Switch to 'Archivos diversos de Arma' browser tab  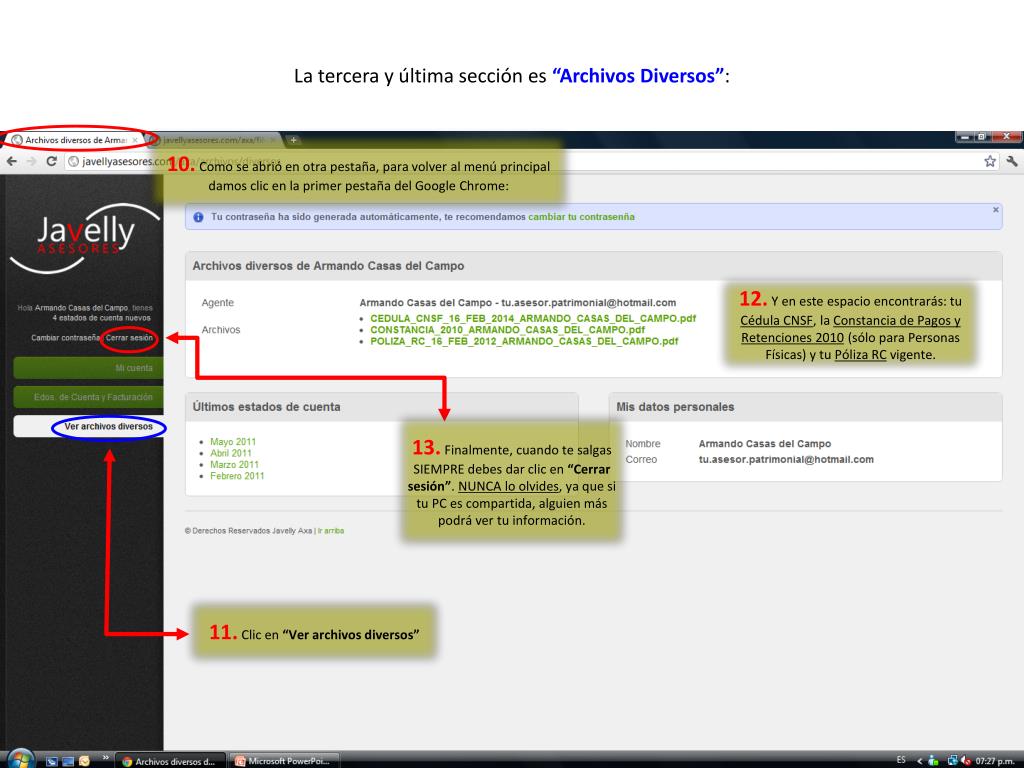[x=76, y=140]
